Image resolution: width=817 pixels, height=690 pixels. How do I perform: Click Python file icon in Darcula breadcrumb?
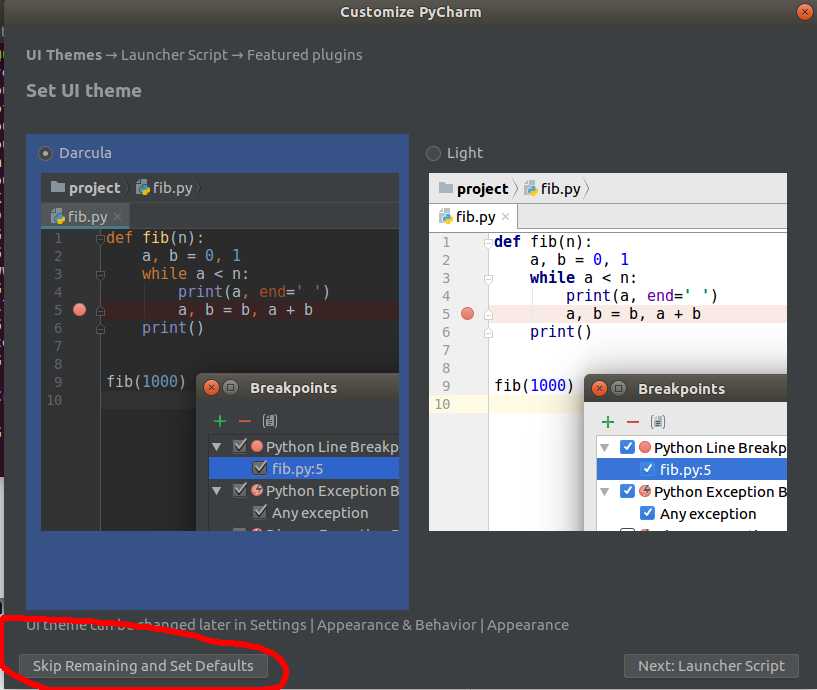click(x=143, y=188)
